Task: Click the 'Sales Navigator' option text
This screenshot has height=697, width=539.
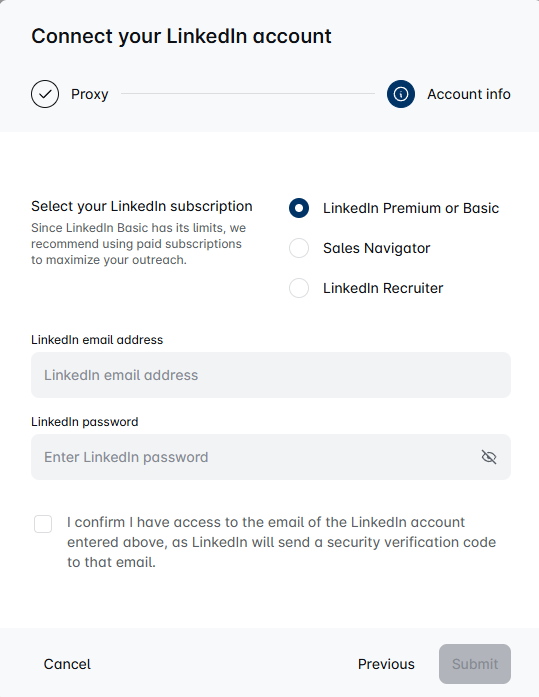Action: coord(377,248)
